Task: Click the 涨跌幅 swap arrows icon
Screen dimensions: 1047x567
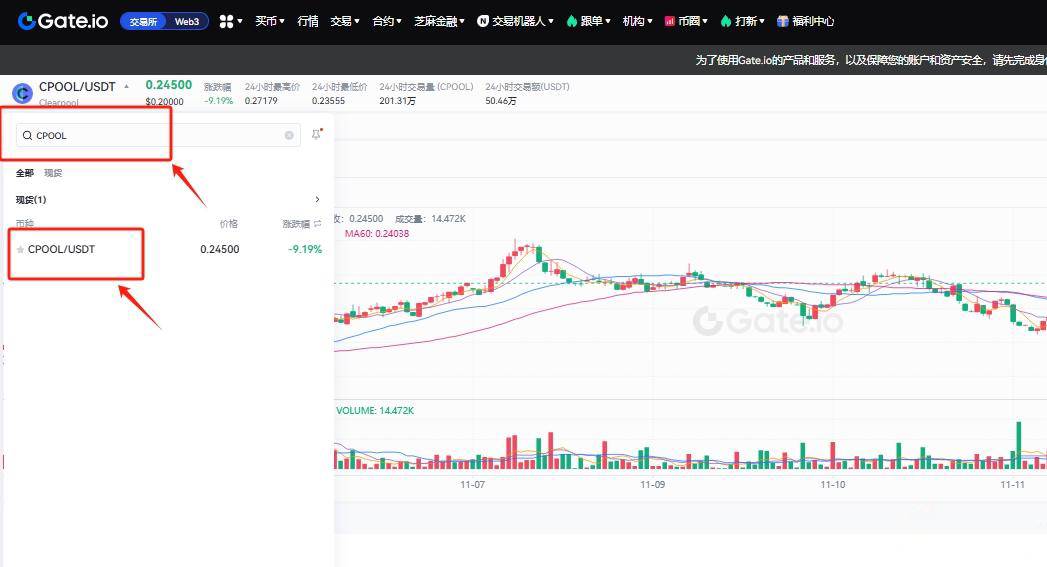Action: (x=318, y=224)
